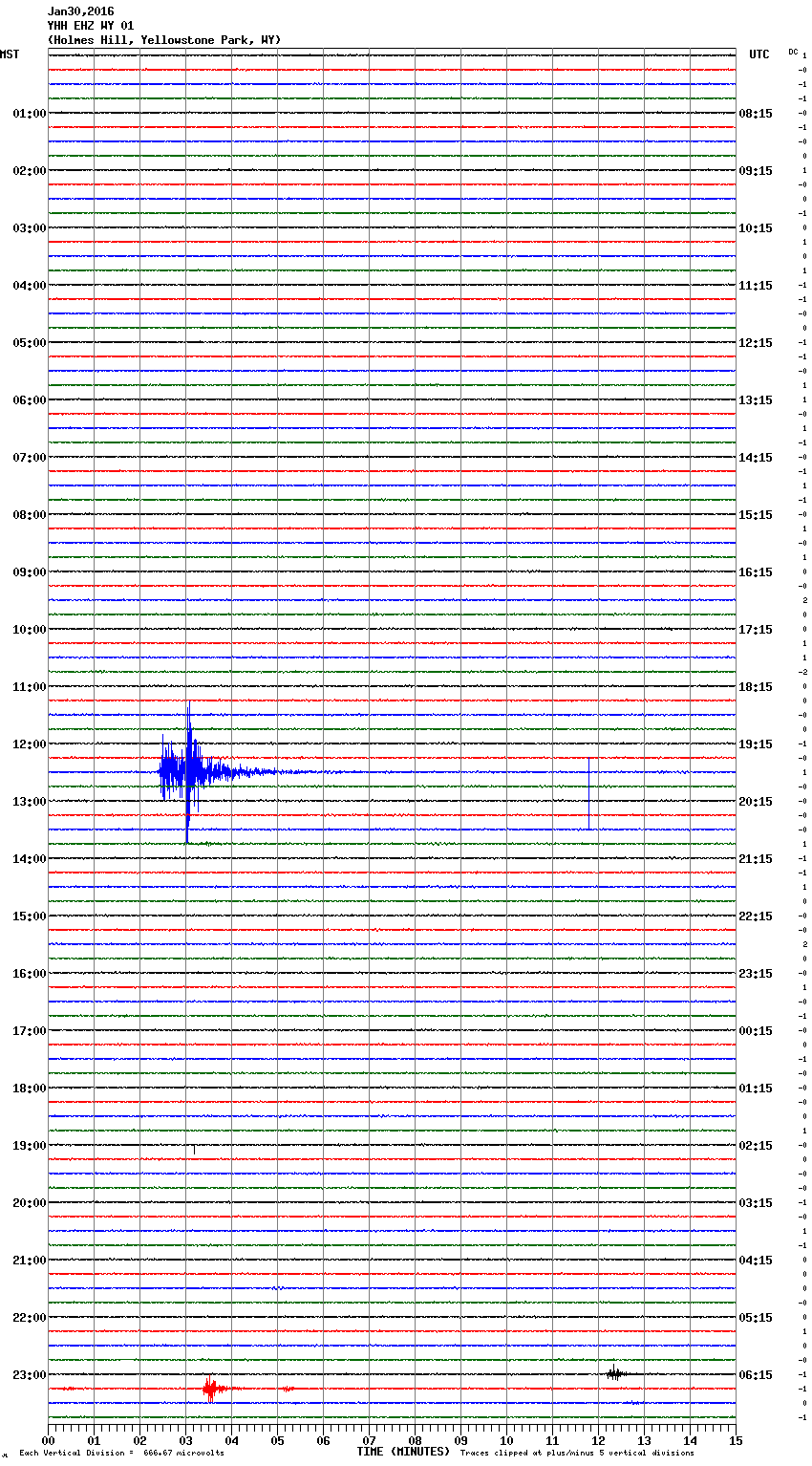The image size is (812, 1466).
Task: Select the station code "YHH EHZ WY 01"
Action: click(91, 26)
